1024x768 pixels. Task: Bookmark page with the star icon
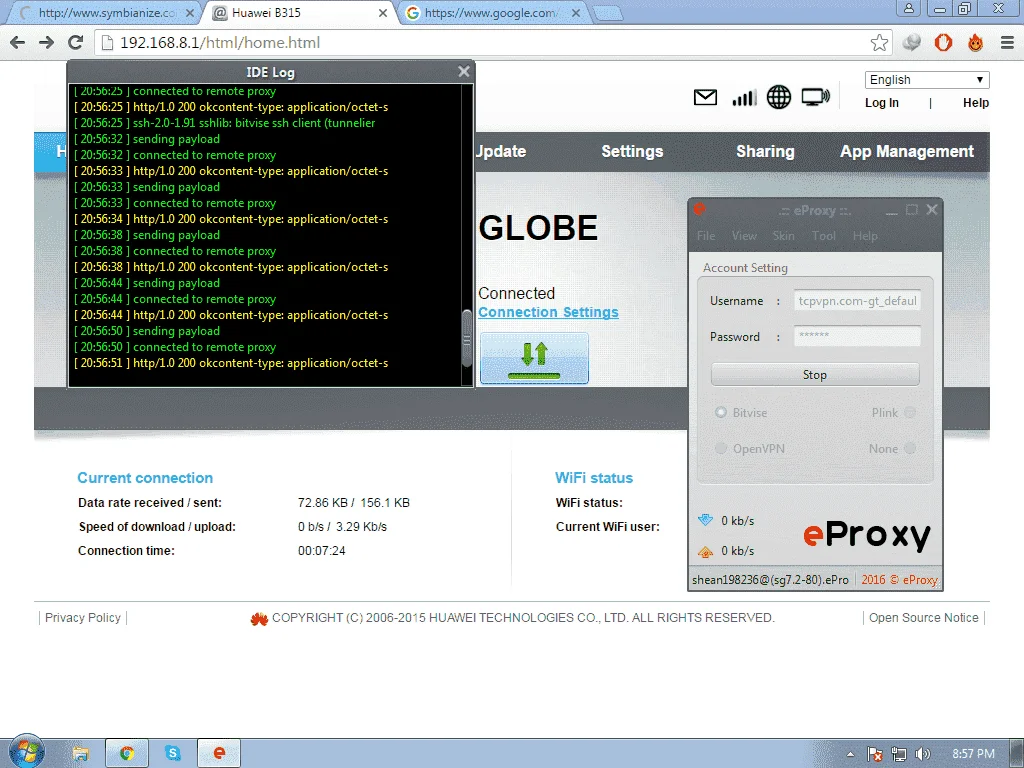click(879, 42)
